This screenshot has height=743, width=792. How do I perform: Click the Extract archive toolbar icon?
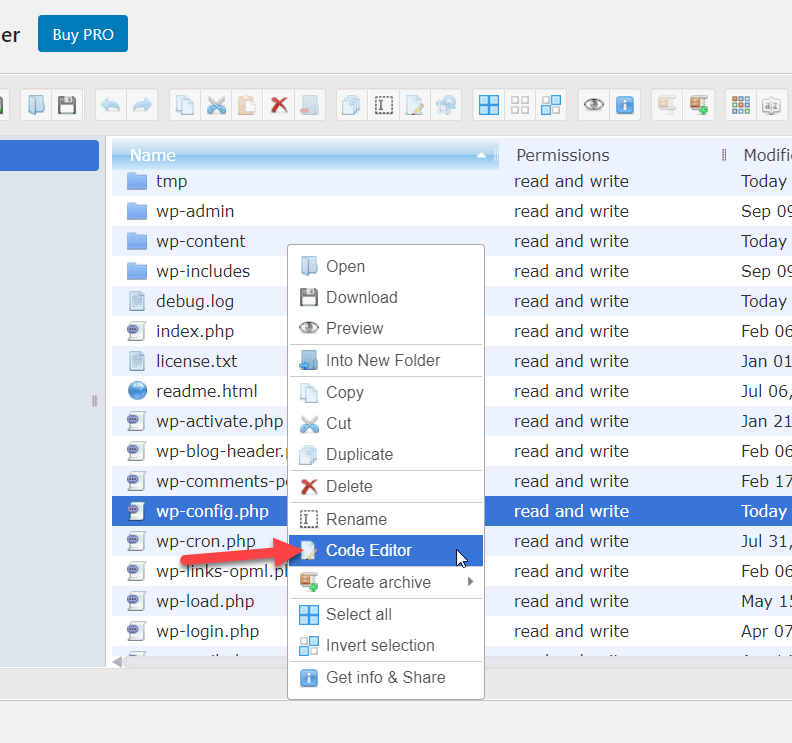[667, 105]
